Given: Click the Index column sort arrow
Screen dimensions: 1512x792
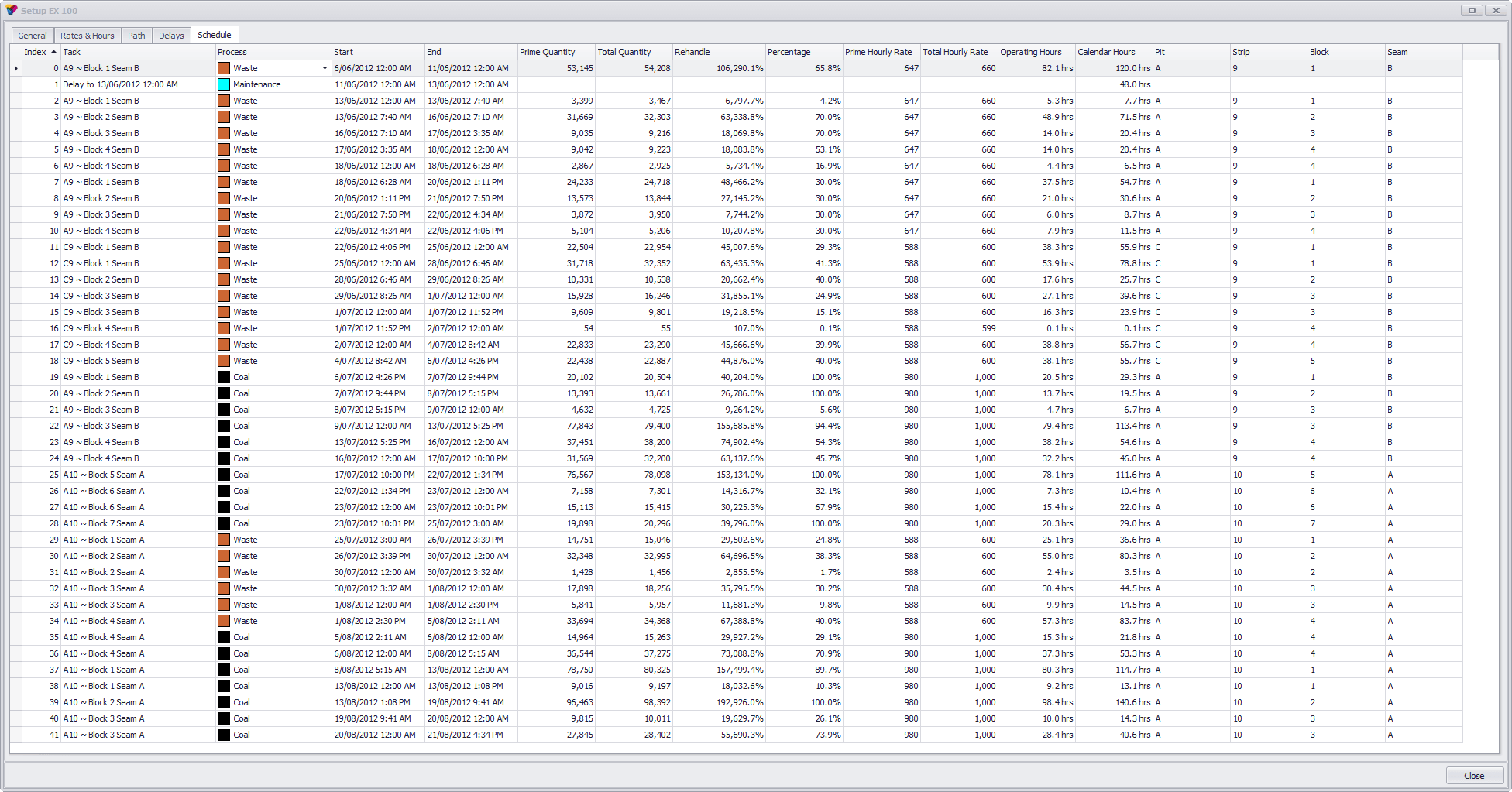Looking at the screenshot, I should (x=53, y=52).
